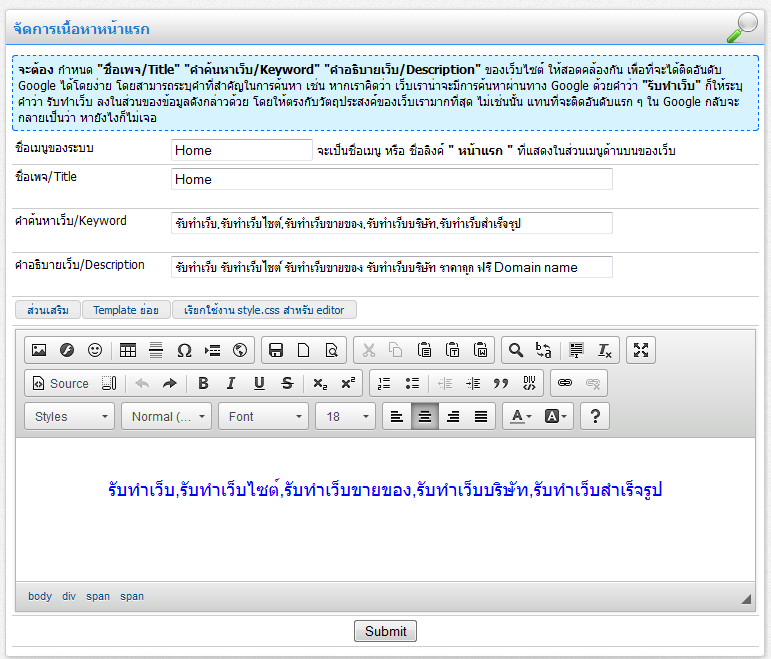771x659 pixels.
Task: Open the text color picker
Action: tap(521, 417)
